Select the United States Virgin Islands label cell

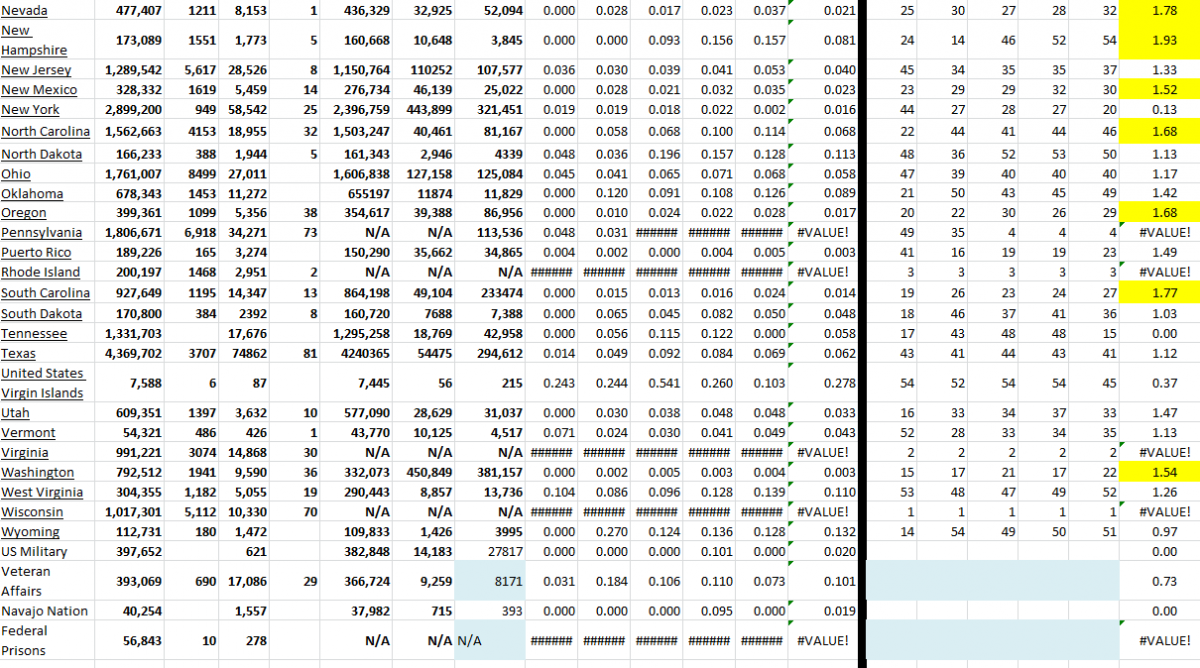[x=43, y=382]
